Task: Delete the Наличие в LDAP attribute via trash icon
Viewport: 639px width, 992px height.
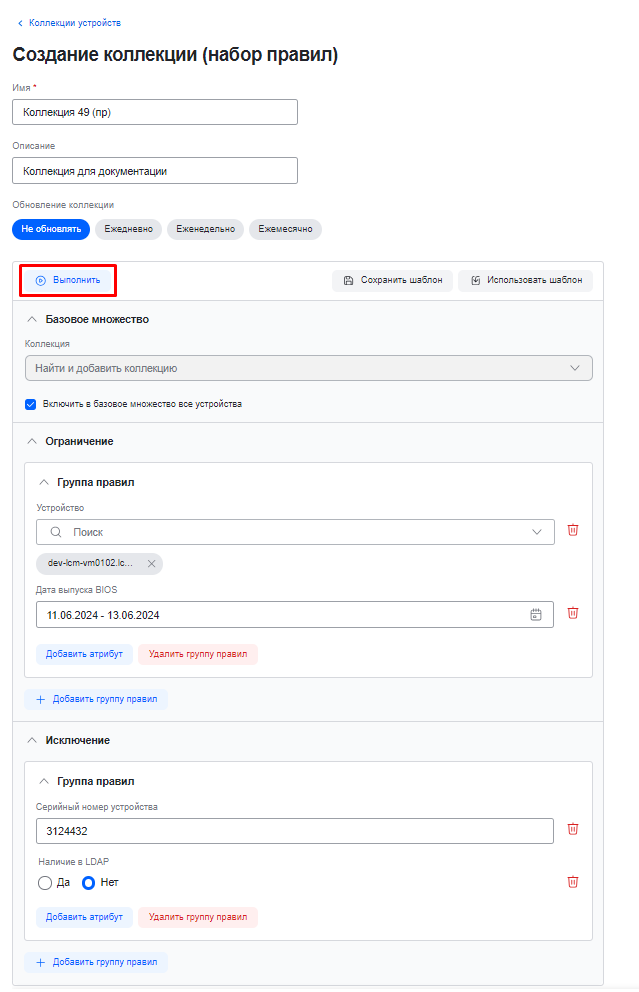Action: click(573, 881)
